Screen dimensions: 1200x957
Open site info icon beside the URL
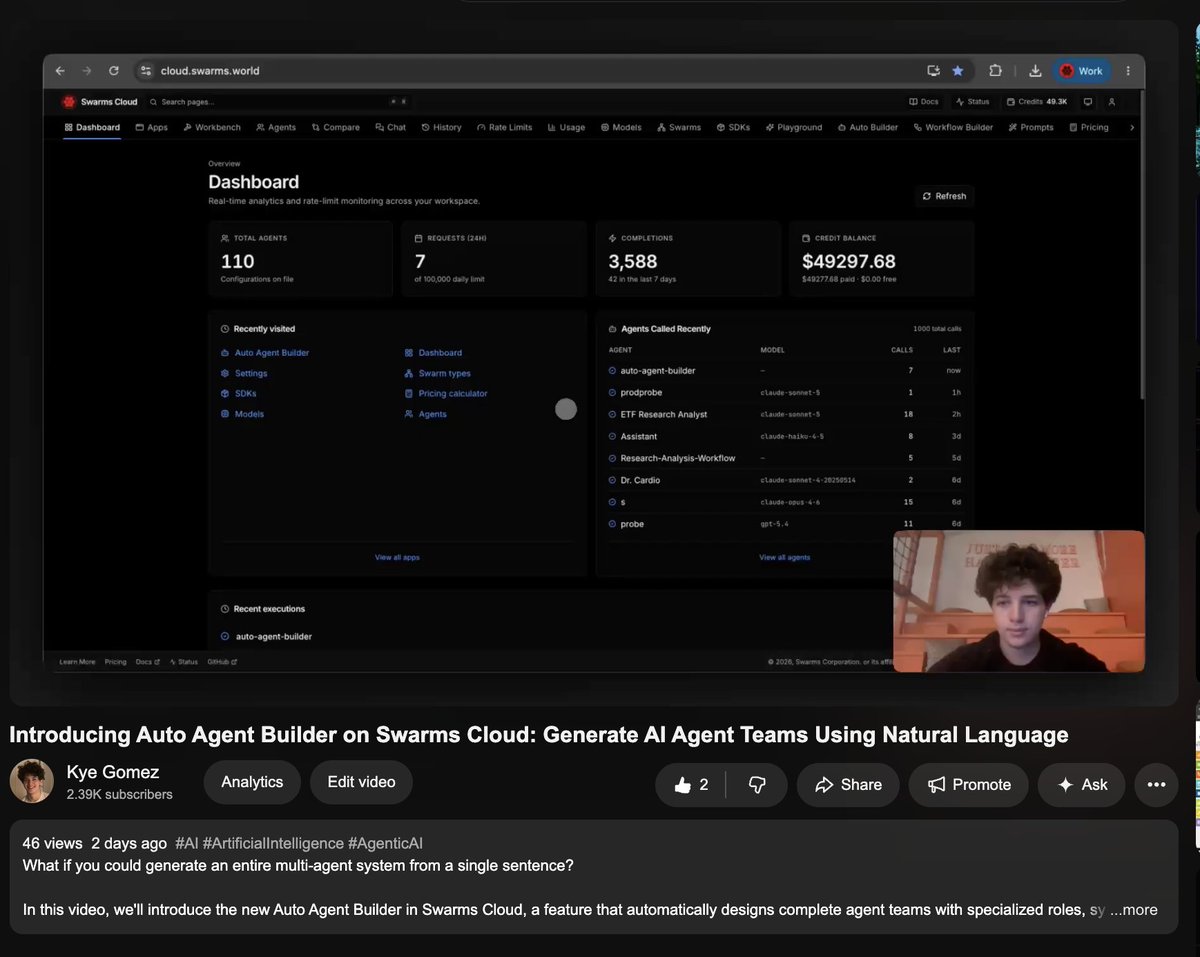point(146,71)
